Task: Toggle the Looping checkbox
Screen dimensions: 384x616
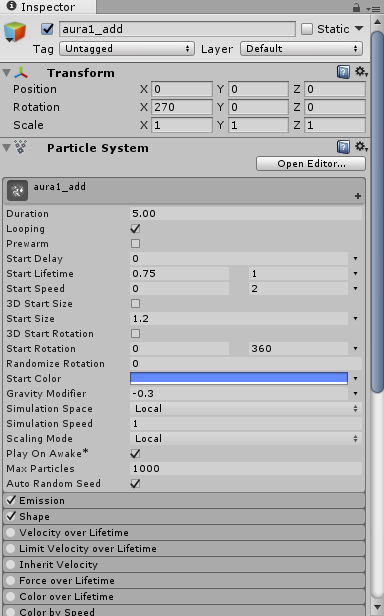Action: tap(135, 229)
